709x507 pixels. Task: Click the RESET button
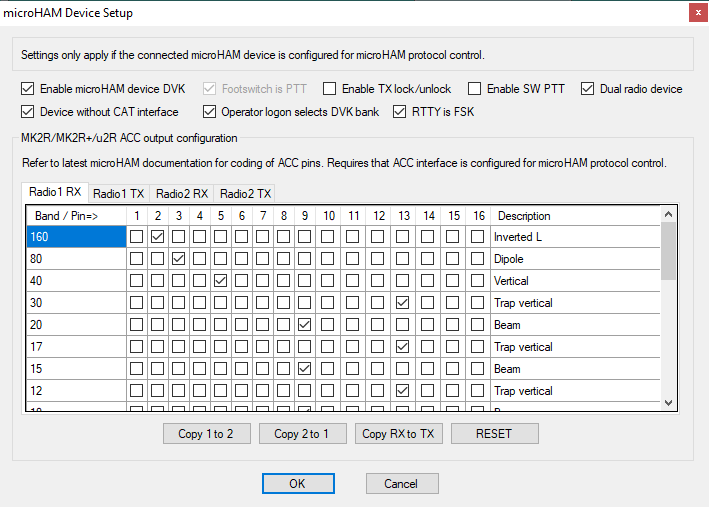pyautogui.click(x=494, y=434)
